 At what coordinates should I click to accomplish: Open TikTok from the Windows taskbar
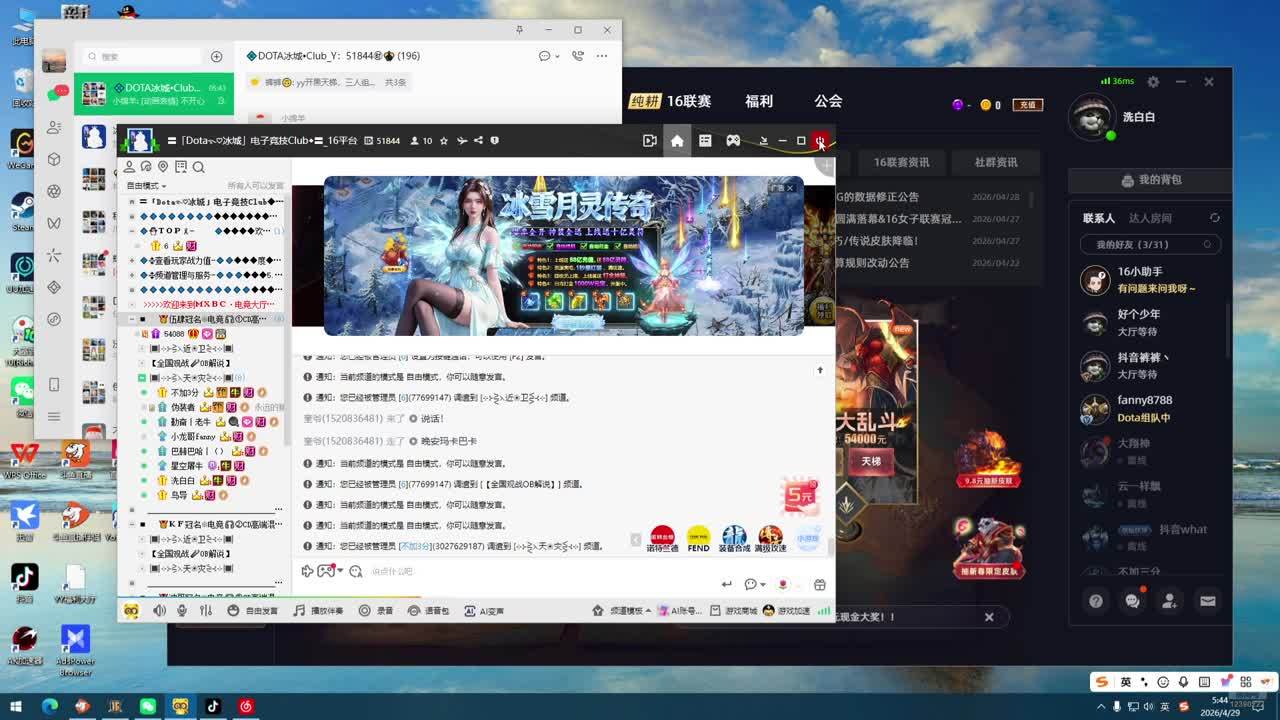(x=213, y=706)
